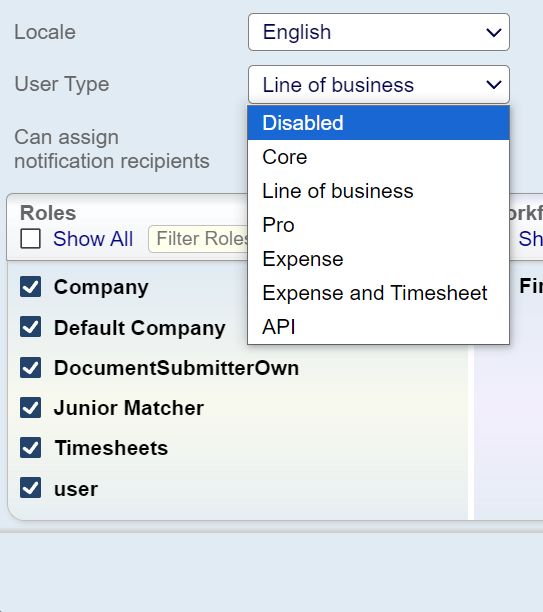Untick the Junior Matcher role

coord(30,408)
